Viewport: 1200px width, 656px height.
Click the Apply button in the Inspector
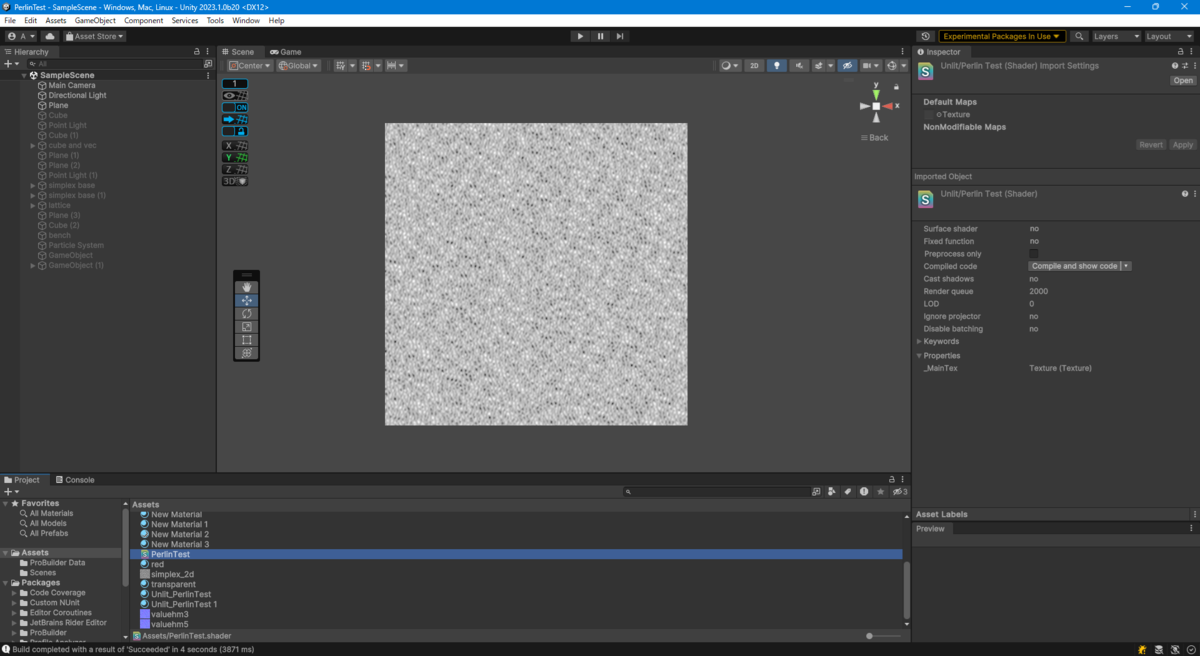pos(1182,144)
